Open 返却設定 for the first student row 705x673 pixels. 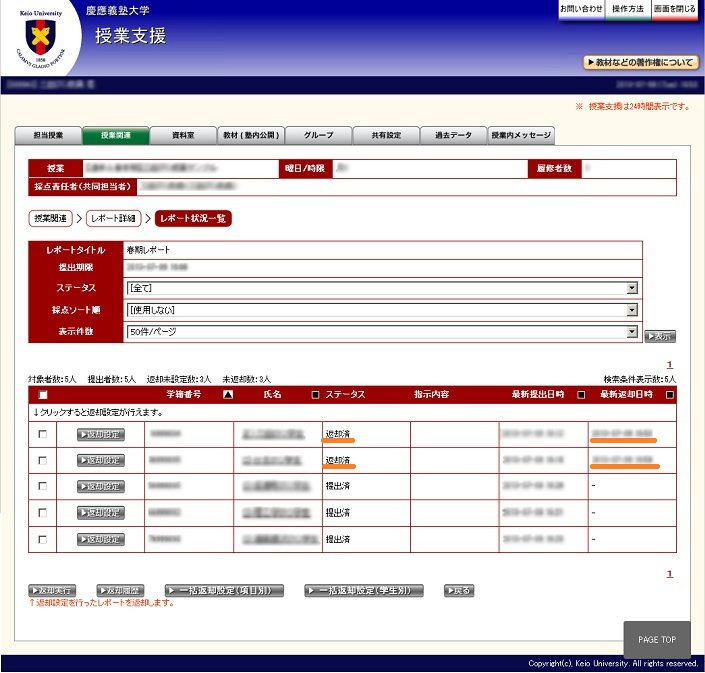pyautogui.click(x=101, y=435)
